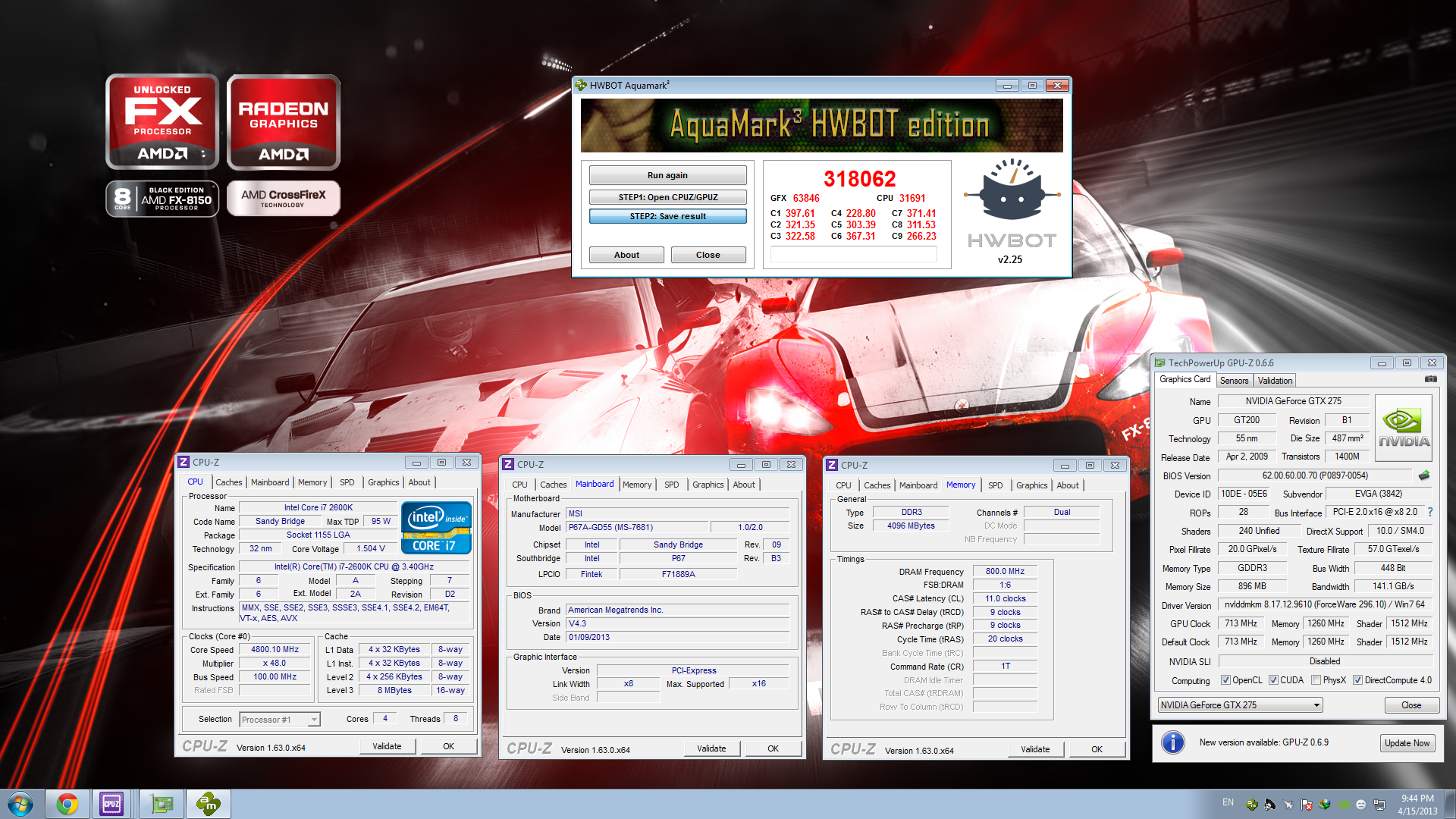Click the network connection tray icon
Image resolution: width=1456 pixels, height=819 pixels.
(1379, 805)
